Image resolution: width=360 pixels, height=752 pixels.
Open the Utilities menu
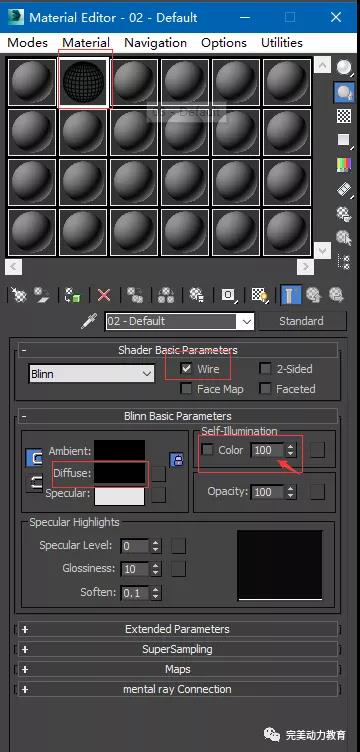(x=282, y=43)
